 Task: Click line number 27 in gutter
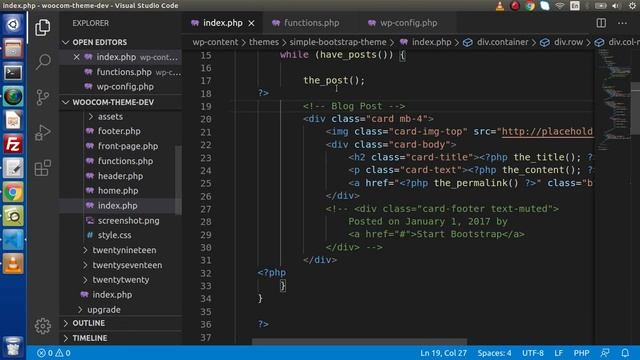pos(206,209)
